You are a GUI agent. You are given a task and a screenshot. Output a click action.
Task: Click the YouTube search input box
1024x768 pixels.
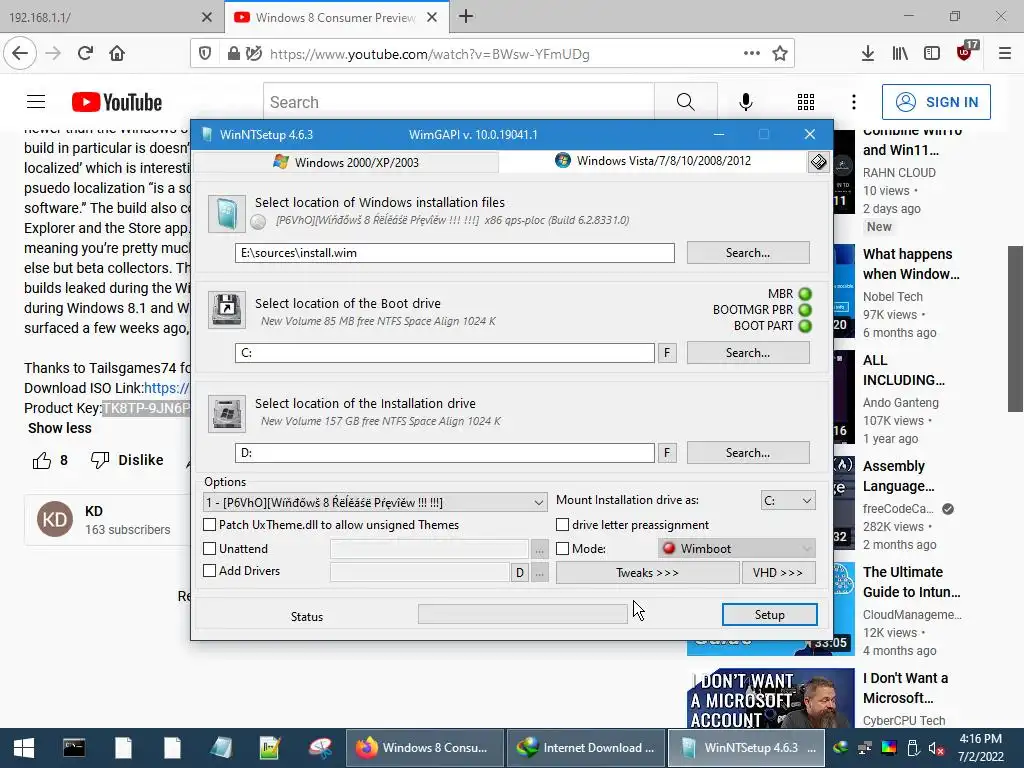pos(458,102)
